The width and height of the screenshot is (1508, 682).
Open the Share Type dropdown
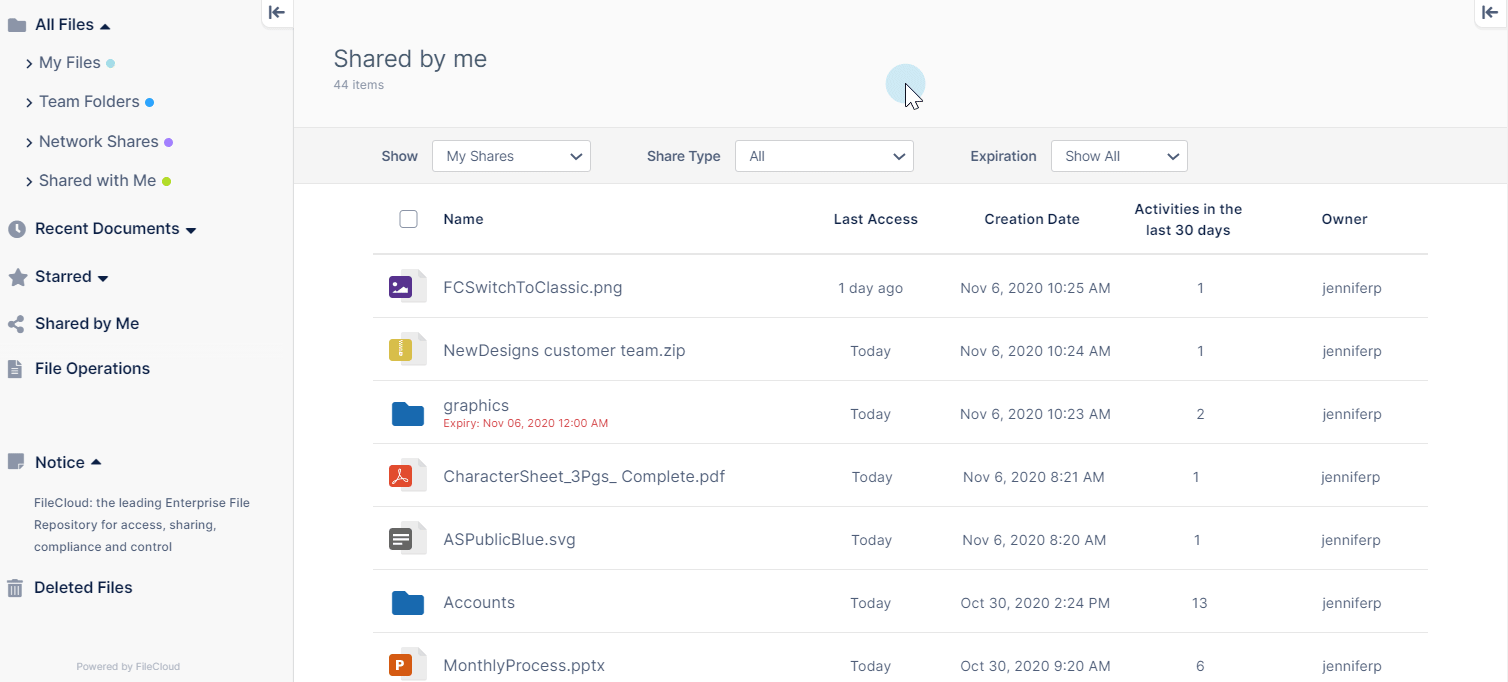[824, 156]
